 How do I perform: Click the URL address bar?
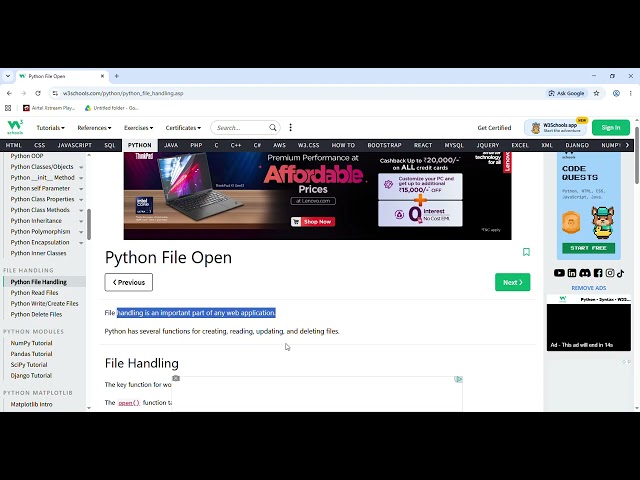(x=302, y=93)
